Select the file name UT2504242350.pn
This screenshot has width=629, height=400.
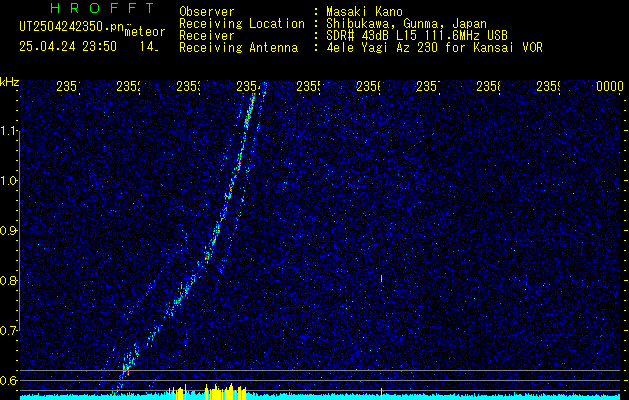click(71, 27)
